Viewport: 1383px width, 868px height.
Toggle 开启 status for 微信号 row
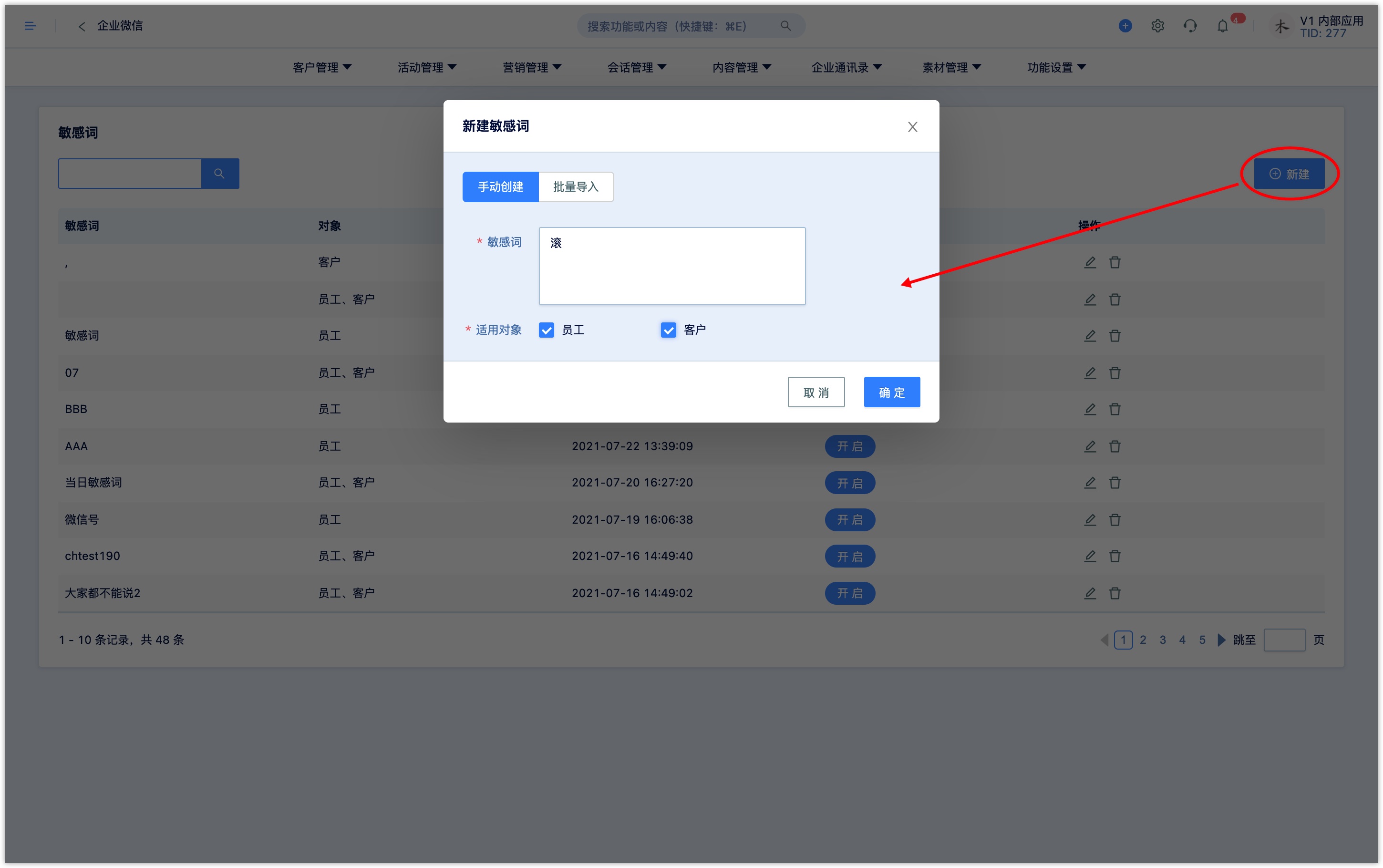pos(850,520)
